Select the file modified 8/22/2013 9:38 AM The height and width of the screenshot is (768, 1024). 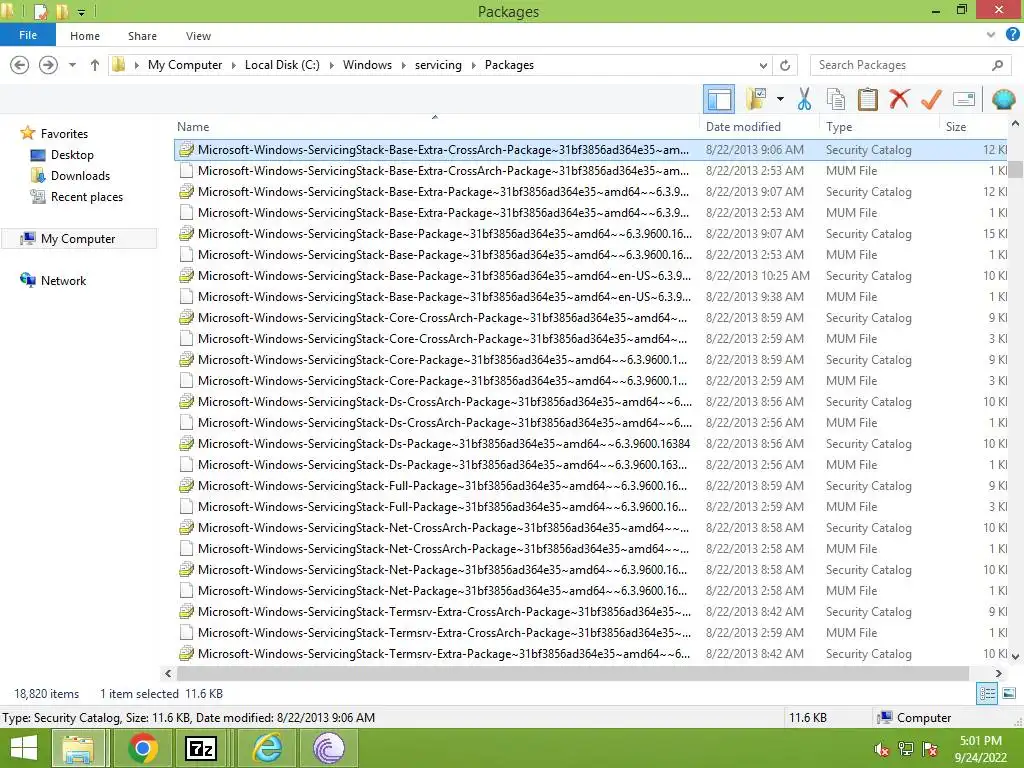(x=591, y=296)
